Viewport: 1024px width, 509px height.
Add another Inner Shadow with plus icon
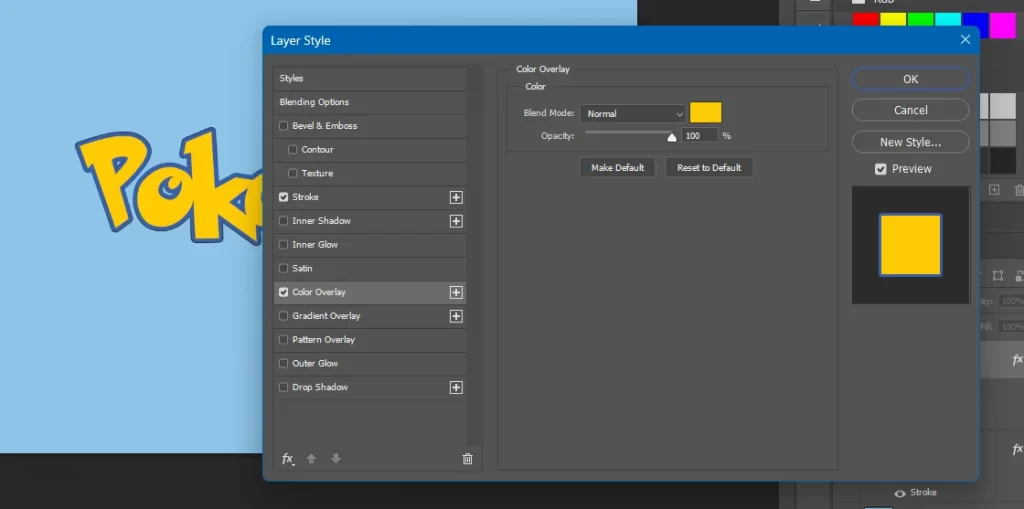tap(456, 221)
